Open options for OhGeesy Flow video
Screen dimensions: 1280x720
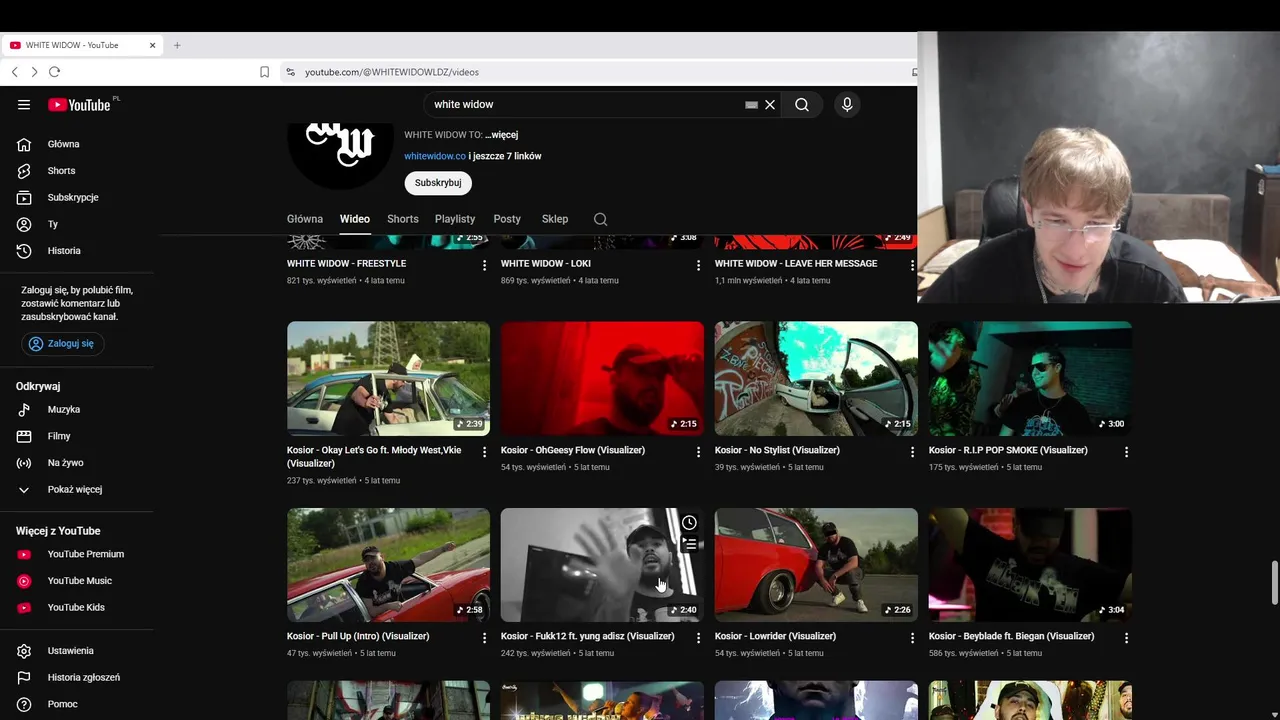point(698,452)
